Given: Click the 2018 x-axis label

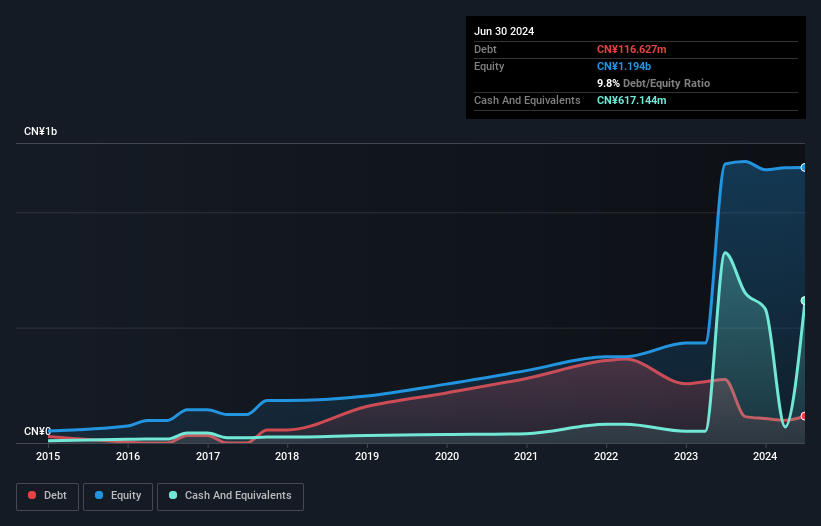Looking at the screenshot, I should point(287,456).
